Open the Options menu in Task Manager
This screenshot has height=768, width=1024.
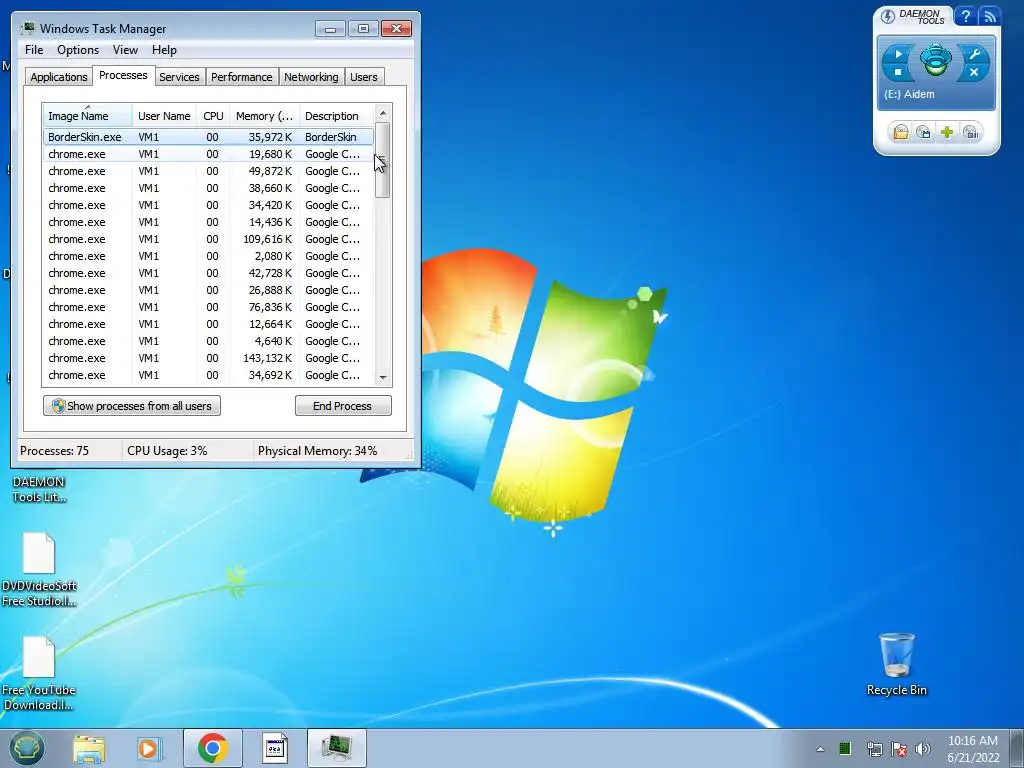tap(78, 50)
